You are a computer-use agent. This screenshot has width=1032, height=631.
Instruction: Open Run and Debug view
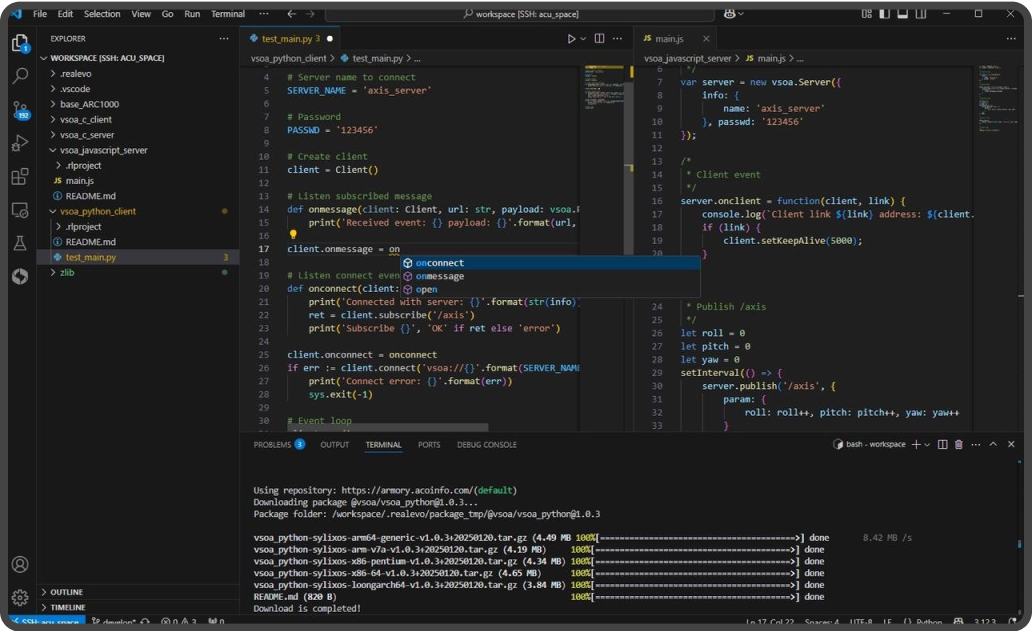20,143
